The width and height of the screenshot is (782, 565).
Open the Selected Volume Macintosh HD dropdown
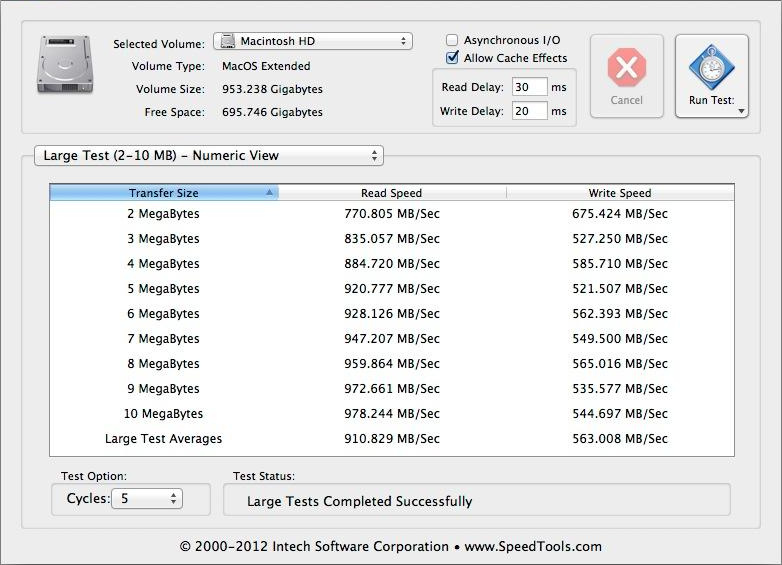click(x=313, y=41)
